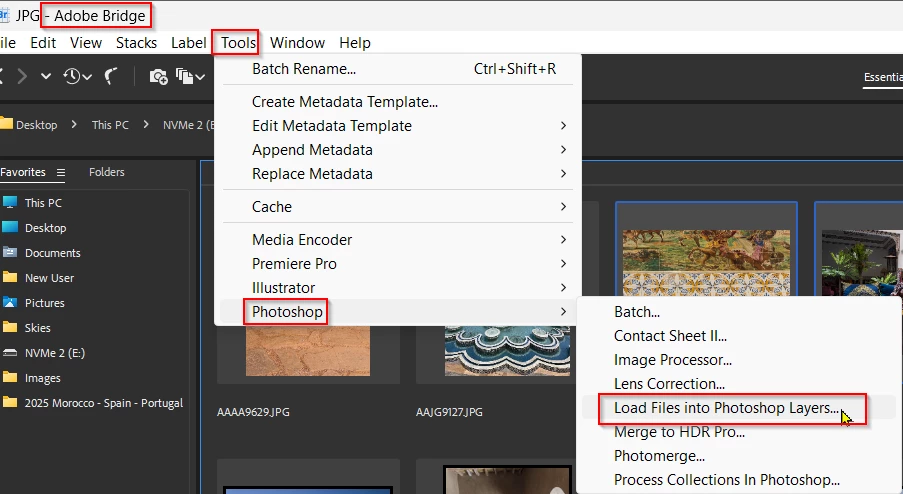Select Image Processor
This screenshot has width=903, height=494.
pos(739,360)
